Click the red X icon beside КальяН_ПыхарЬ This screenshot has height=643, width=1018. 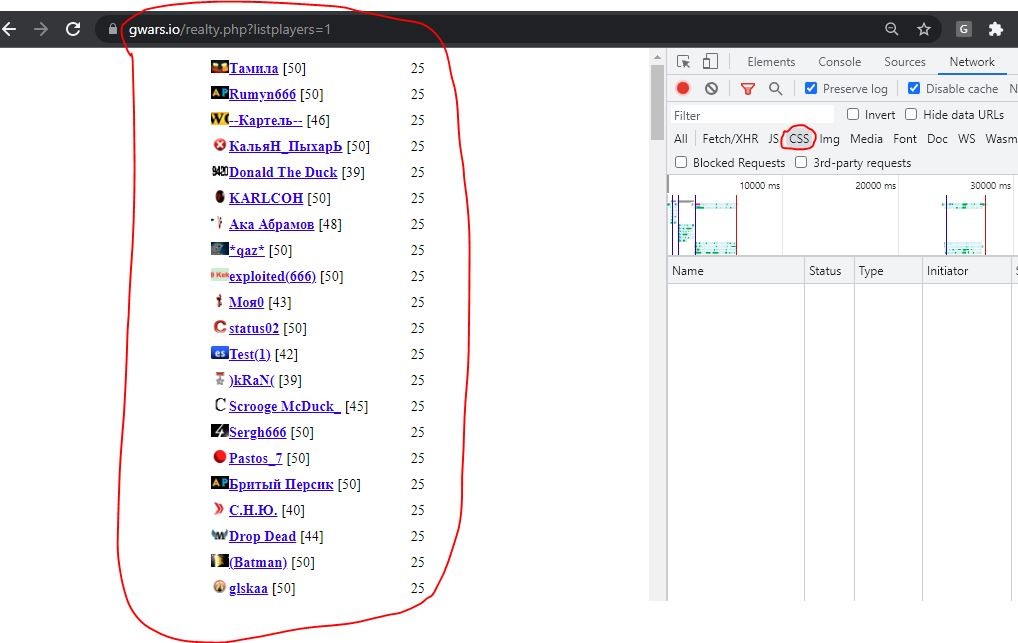click(219, 145)
